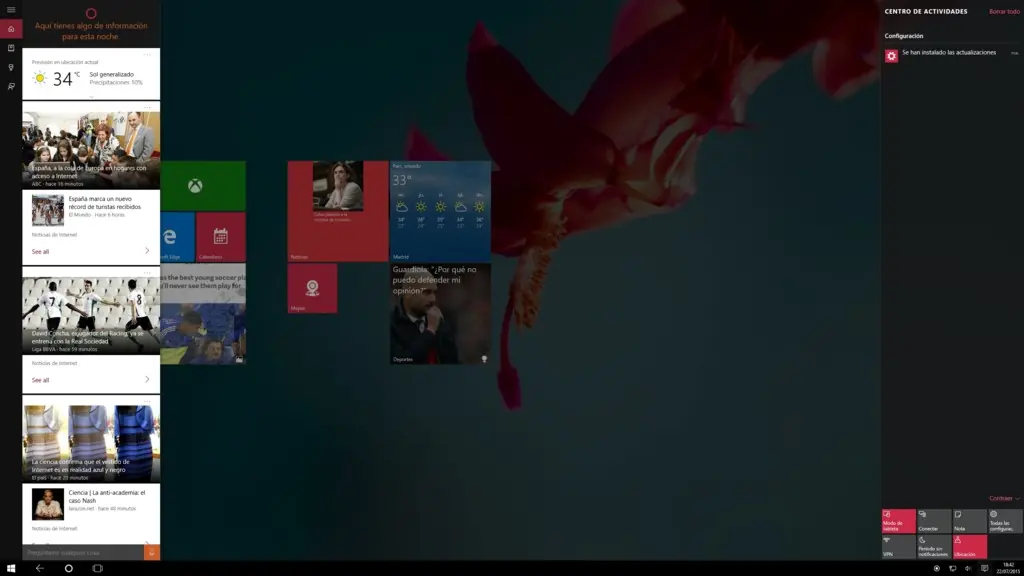Toggle Período sin notificaciones quick action
Image resolution: width=1024 pixels, height=576 pixels.
click(932, 546)
